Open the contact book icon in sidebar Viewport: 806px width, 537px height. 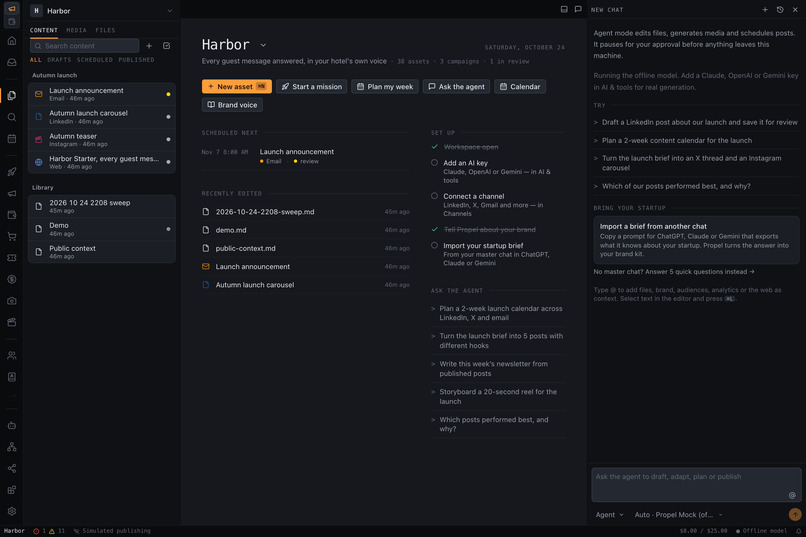coord(12,377)
